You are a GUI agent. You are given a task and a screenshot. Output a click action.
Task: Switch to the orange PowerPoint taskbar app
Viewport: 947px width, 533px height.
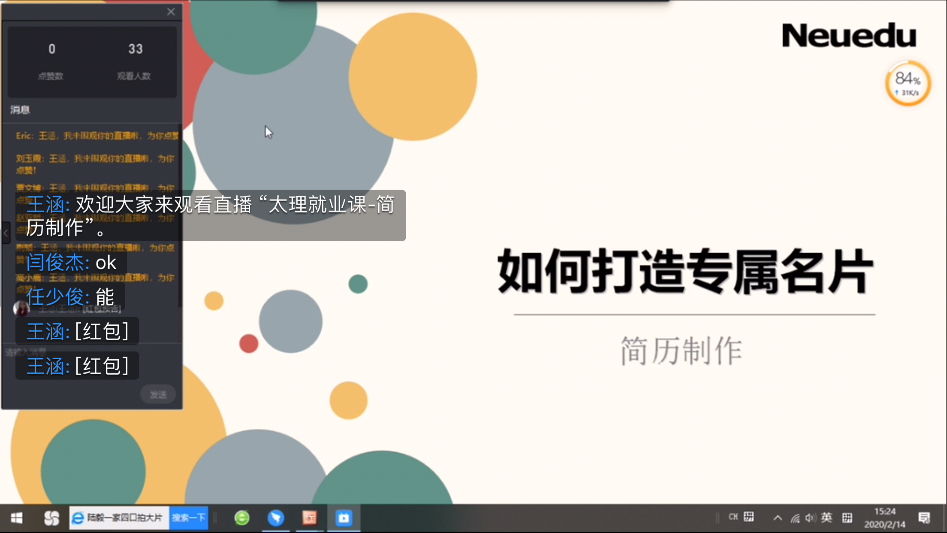point(310,518)
